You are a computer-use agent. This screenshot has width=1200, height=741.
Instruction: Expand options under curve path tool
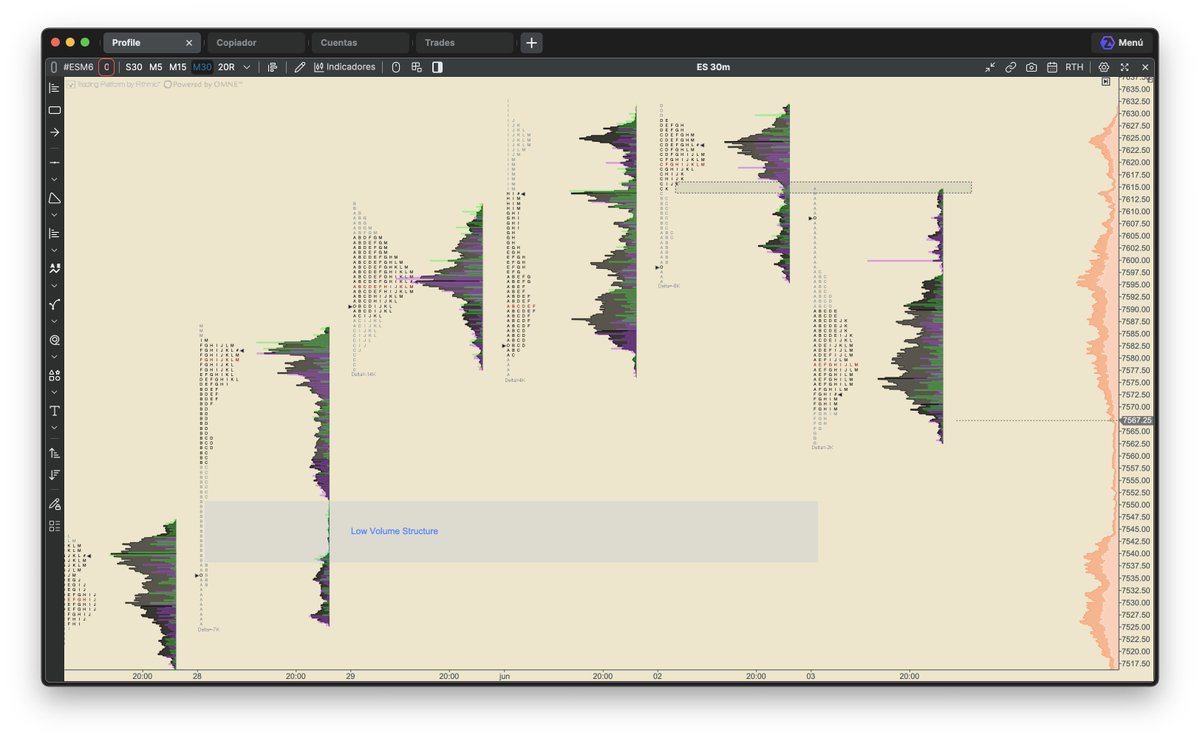[x=54, y=321]
